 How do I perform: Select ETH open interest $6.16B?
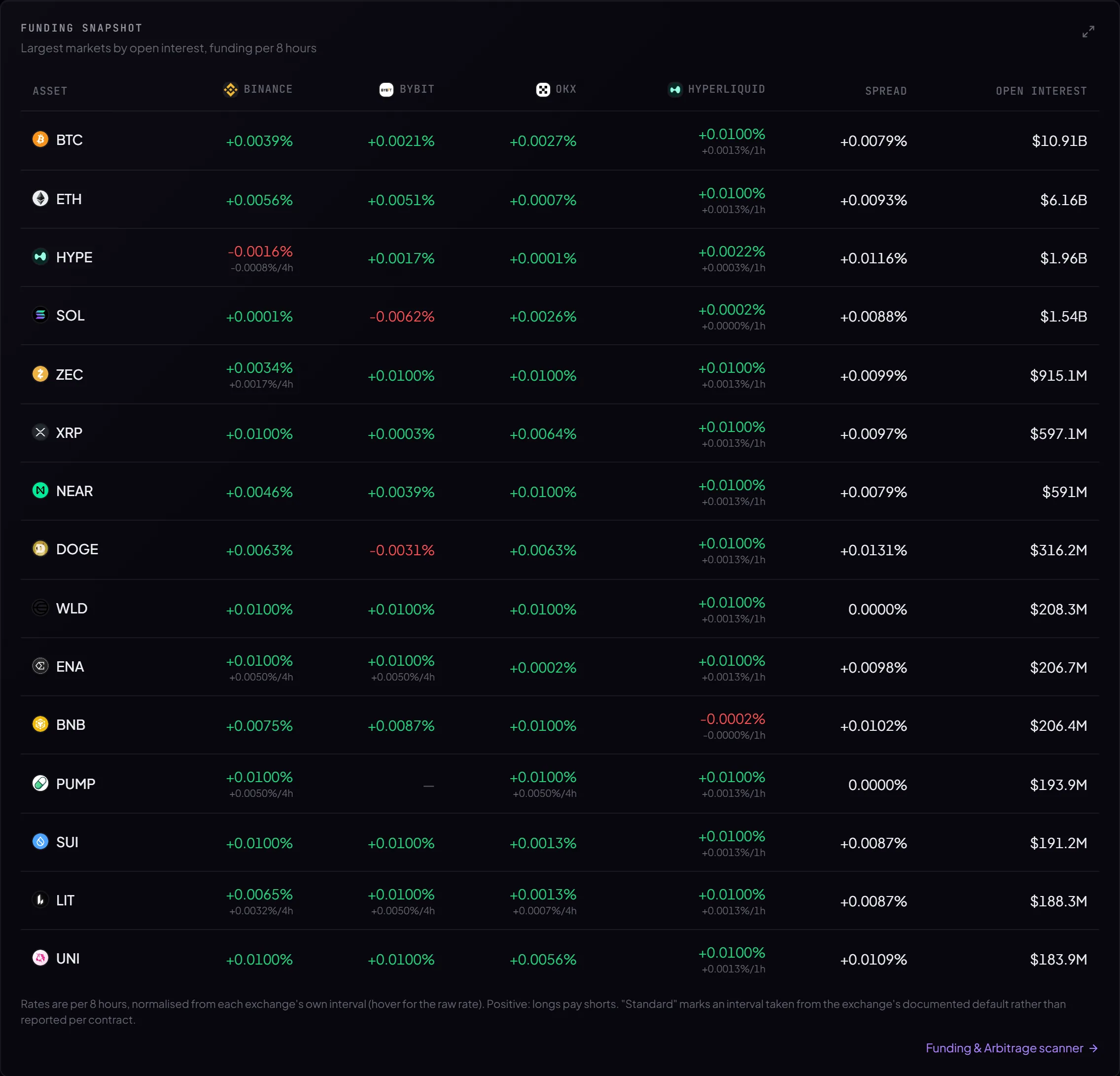1063,200
